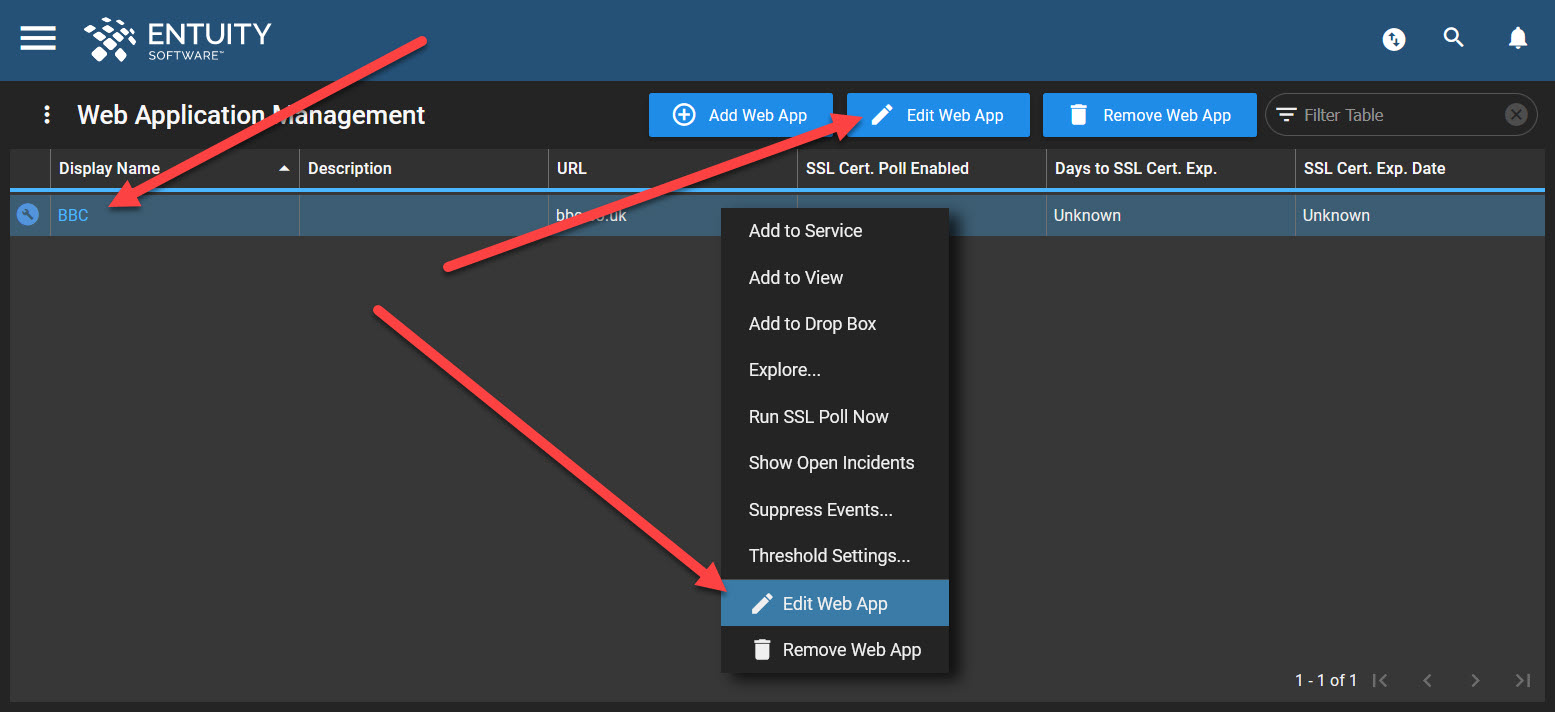Open the notifications bell
Image resolution: width=1555 pixels, height=712 pixels.
pyautogui.click(x=1517, y=38)
